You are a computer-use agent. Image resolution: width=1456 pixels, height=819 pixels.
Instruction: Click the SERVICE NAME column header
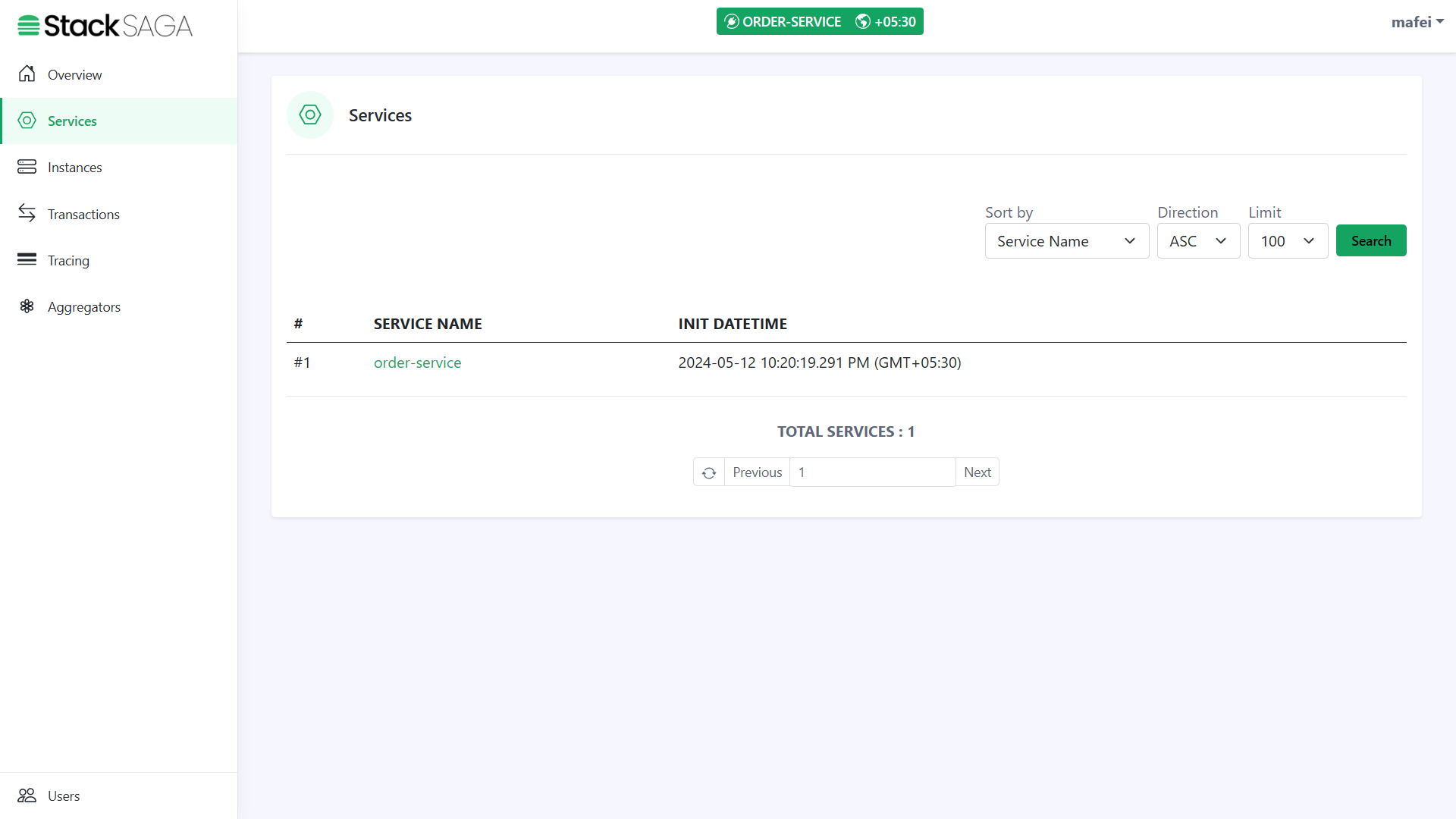click(x=428, y=324)
